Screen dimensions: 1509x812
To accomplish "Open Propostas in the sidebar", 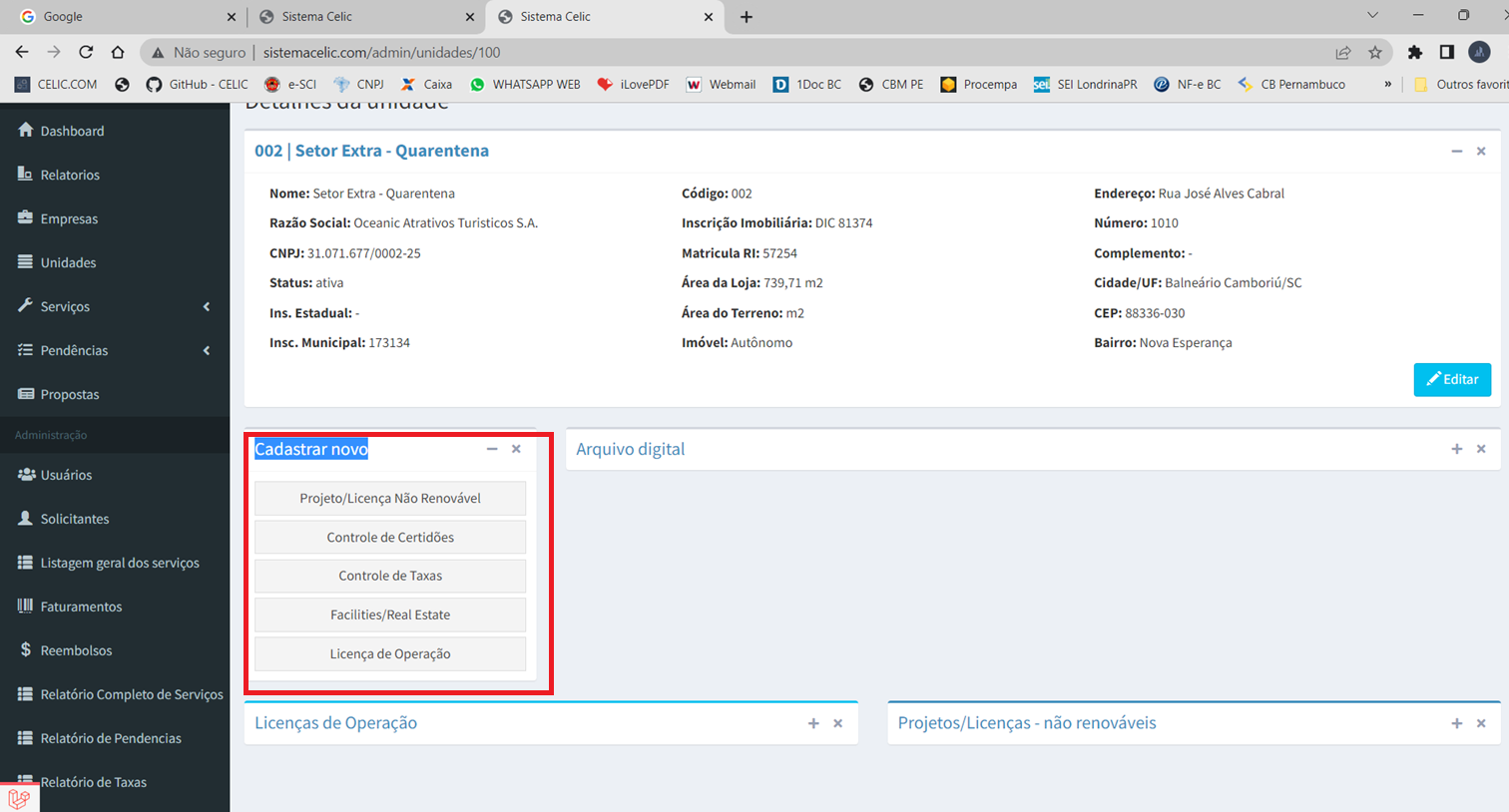I will point(70,394).
